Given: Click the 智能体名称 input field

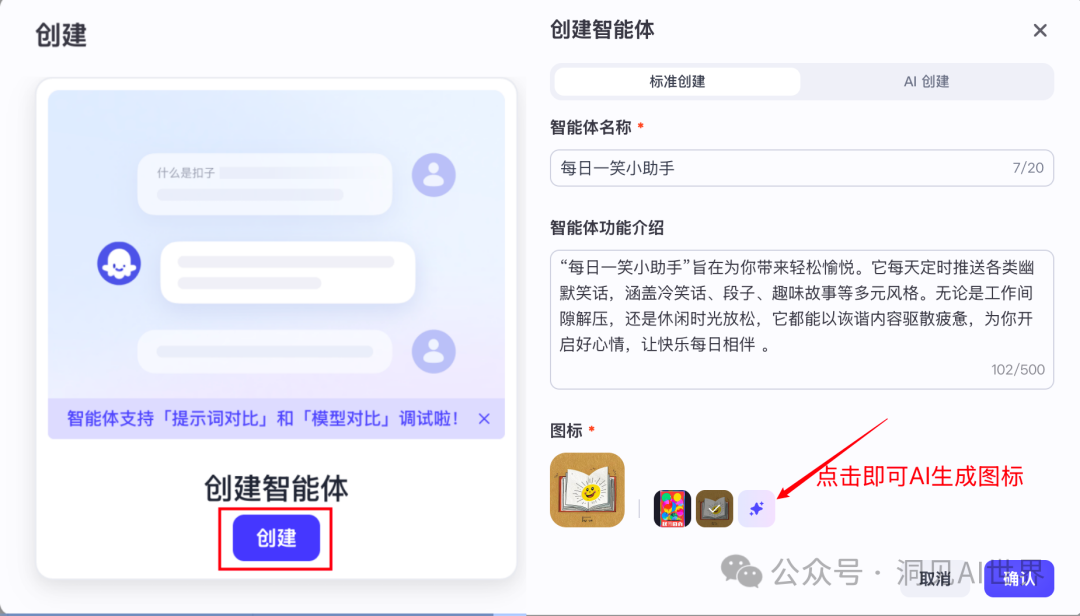Looking at the screenshot, I should click(802, 168).
